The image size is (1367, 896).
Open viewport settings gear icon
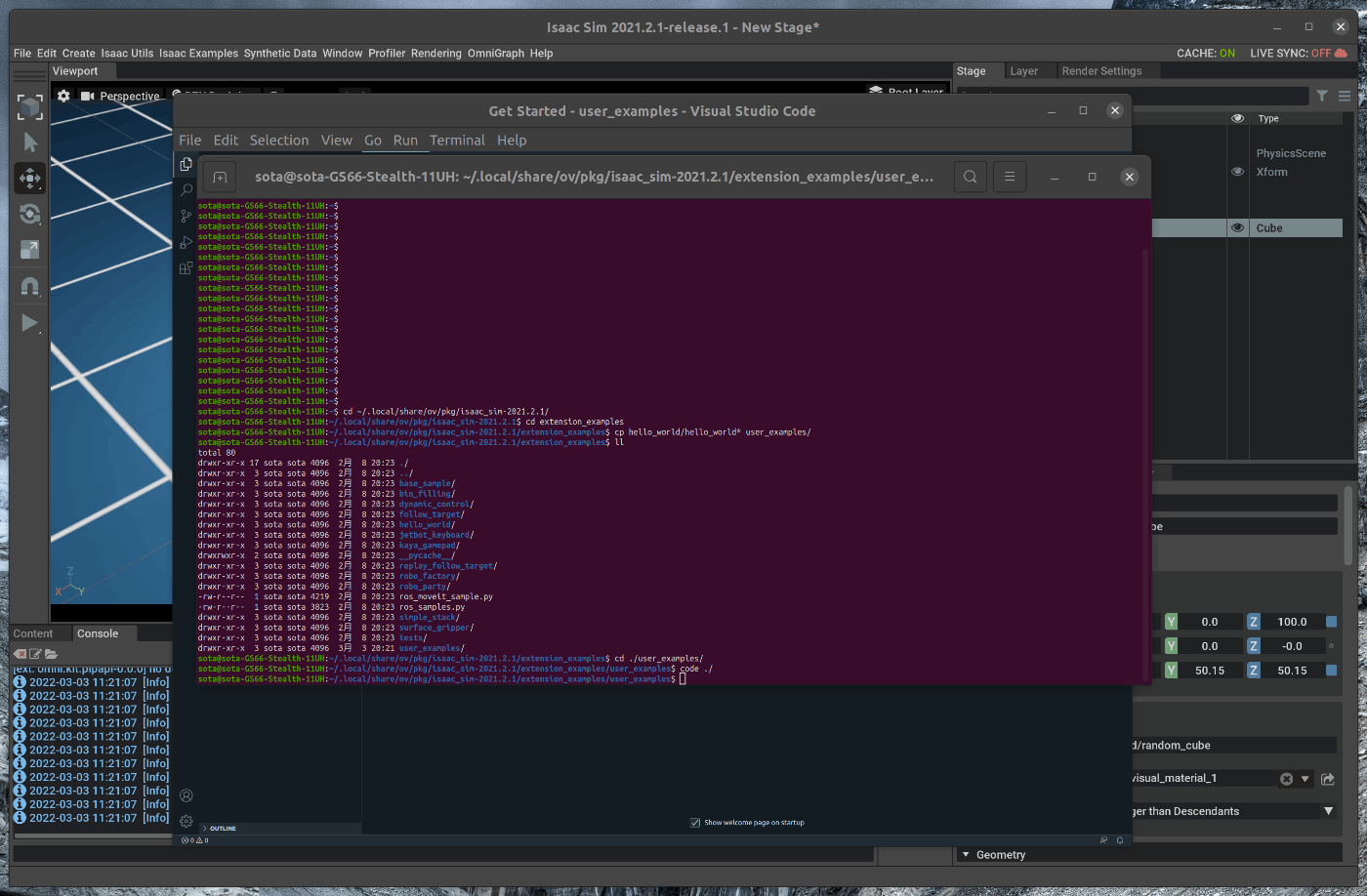point(63,96)
